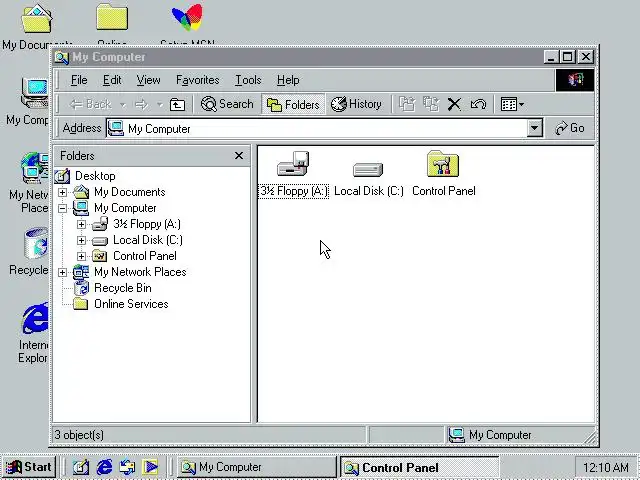Select Control Panel in folder tree
Screen dimensions: 640x480
[144, 256]
